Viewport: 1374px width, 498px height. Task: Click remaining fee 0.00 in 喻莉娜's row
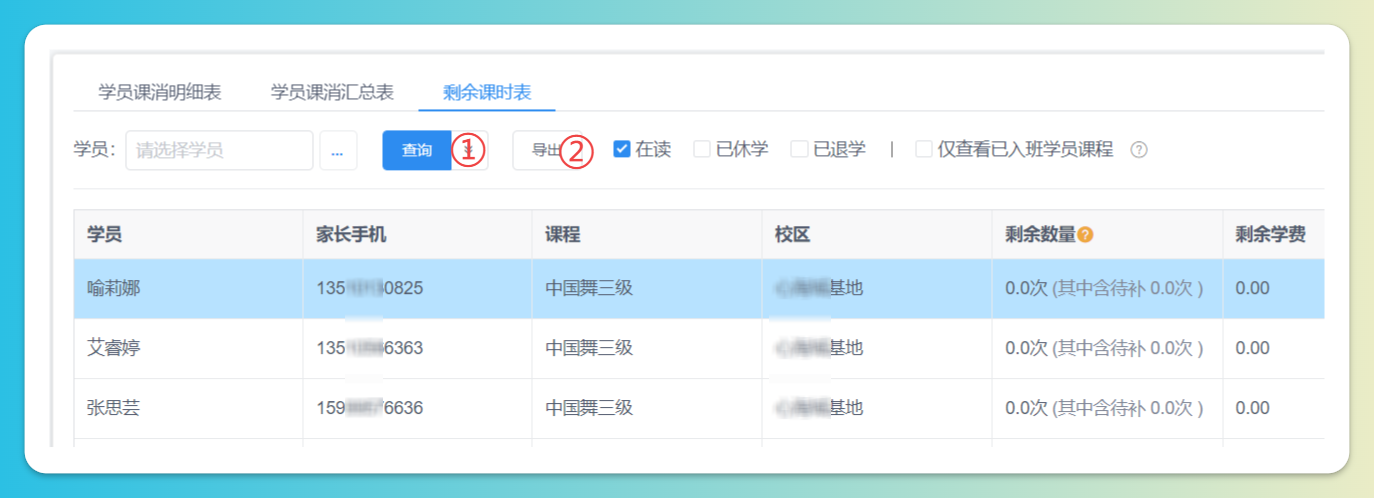(1253, 289)
